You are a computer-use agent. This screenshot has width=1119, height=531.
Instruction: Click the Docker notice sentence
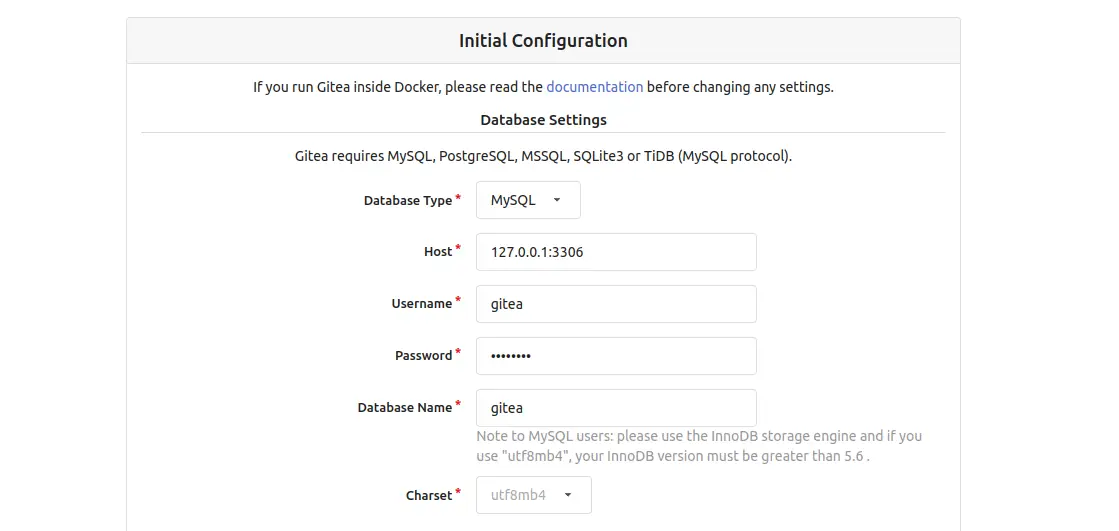click(x=543, y=87)
